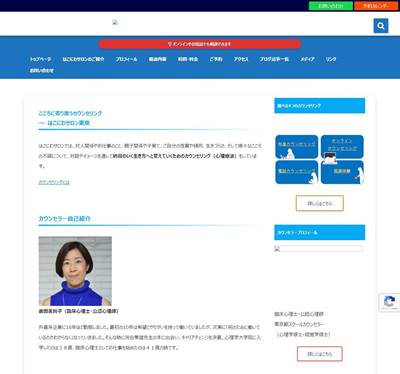Open the アクセス menu item
This screenshot has height=374, width=400.
(x=241, y=59)
